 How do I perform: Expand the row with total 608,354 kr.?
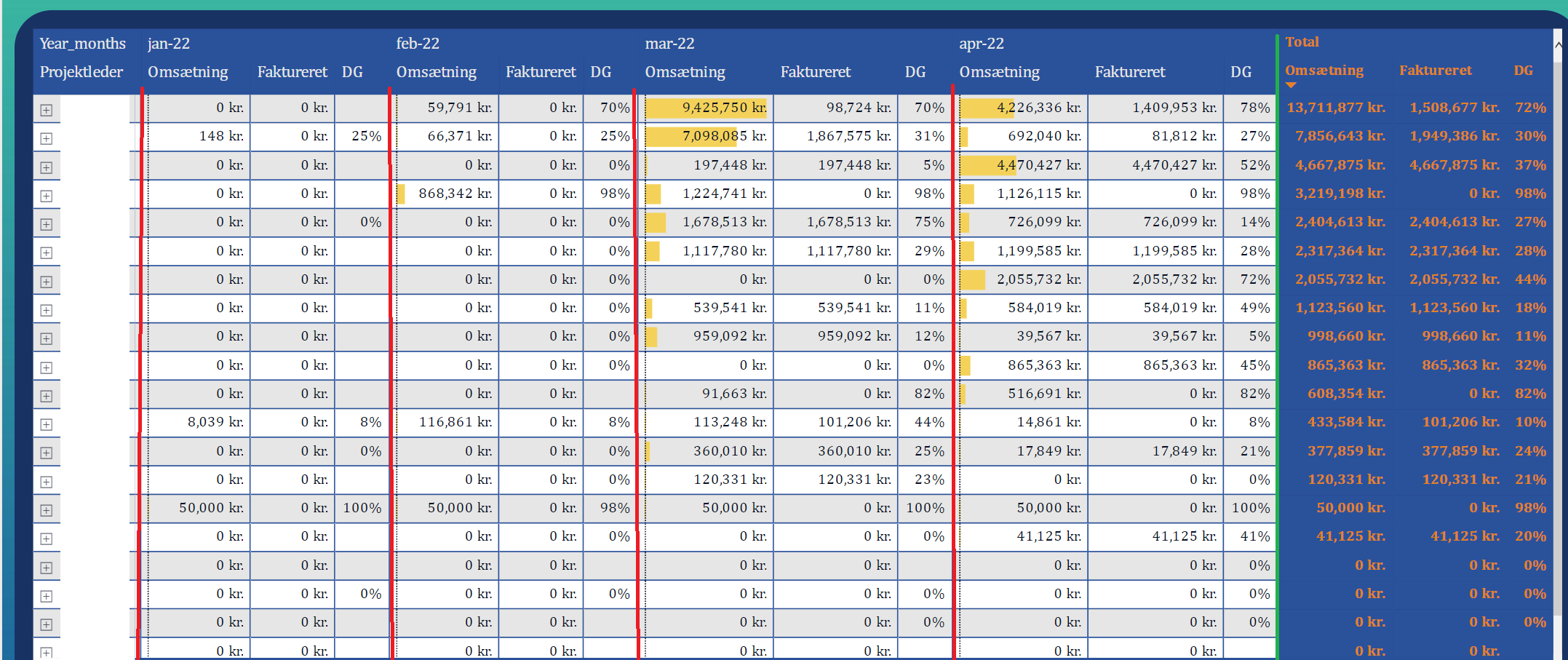click(x=47, y=397)
